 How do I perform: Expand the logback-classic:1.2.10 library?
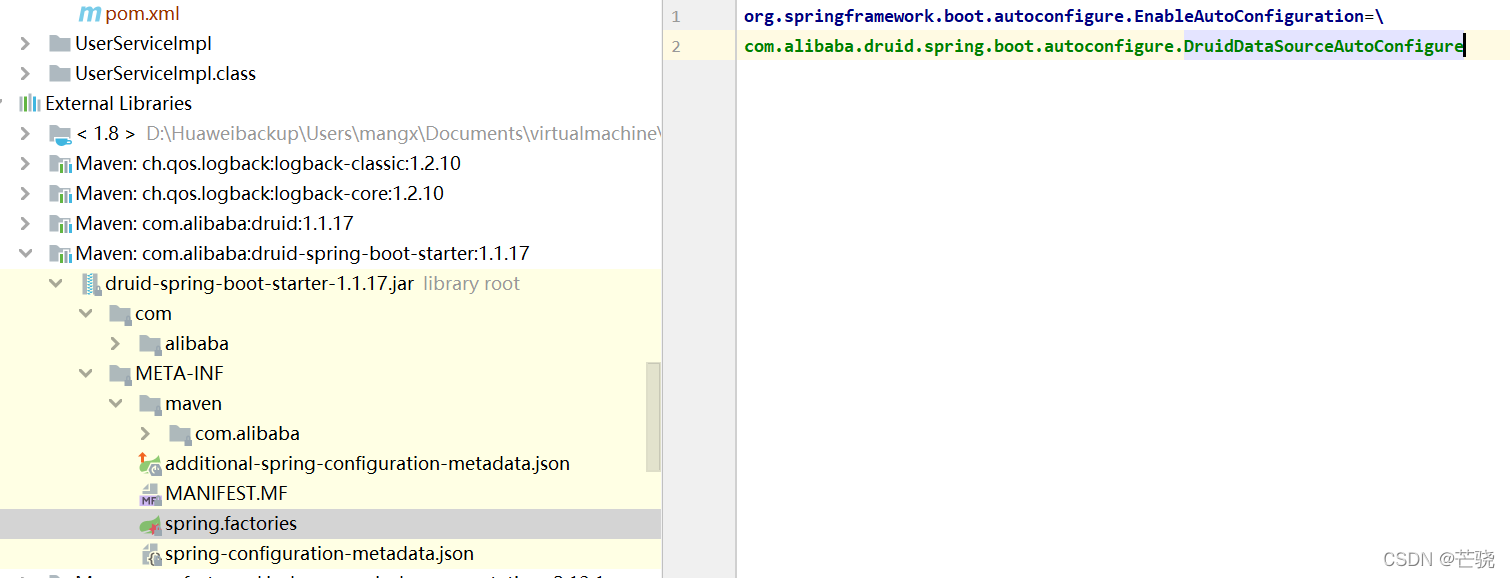[26, 164]
